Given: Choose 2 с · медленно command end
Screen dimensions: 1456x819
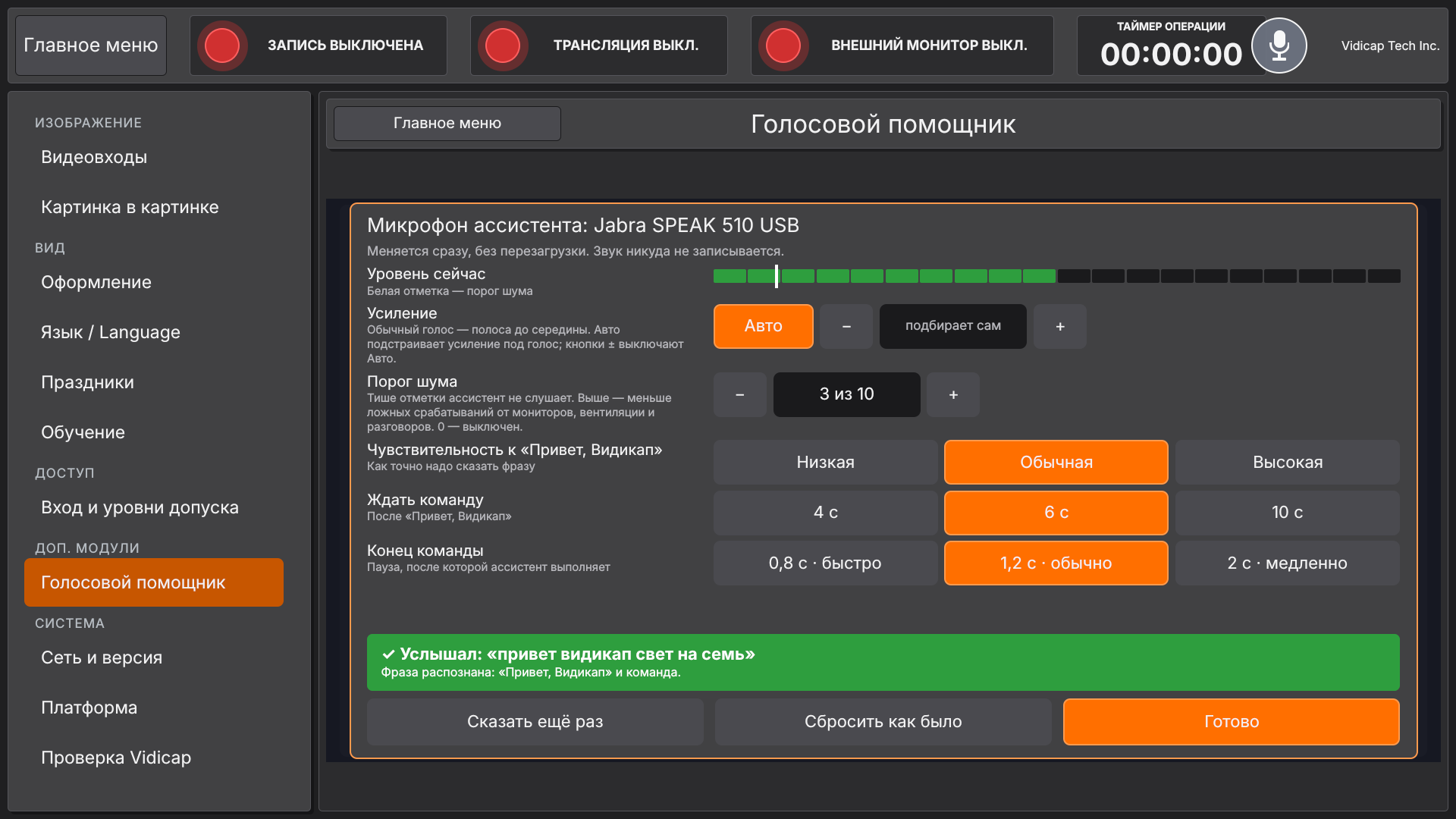Looking at the screenshot, I should 1288,563.
